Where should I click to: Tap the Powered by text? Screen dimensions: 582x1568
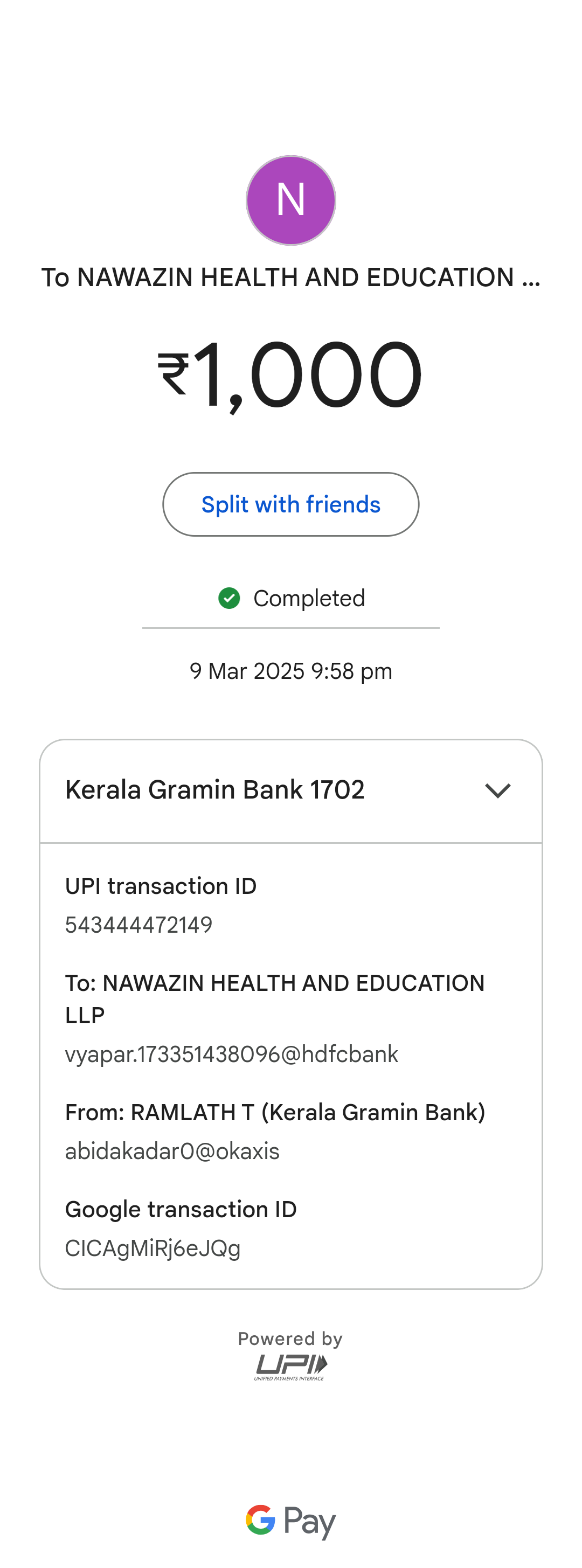[290, 1338]
